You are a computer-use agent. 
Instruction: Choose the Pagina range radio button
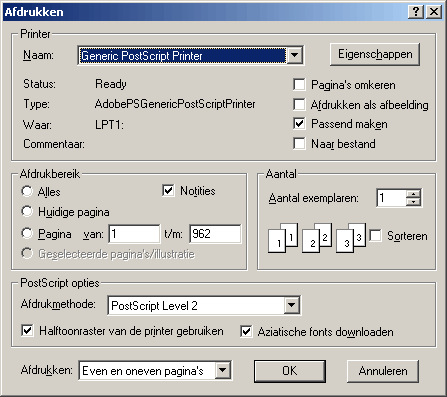[27, 233]
